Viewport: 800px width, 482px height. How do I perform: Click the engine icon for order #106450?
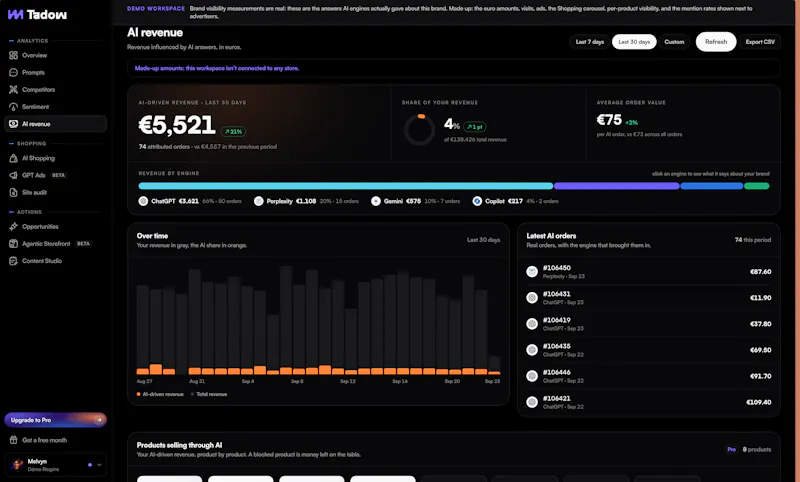click(532, 271)
